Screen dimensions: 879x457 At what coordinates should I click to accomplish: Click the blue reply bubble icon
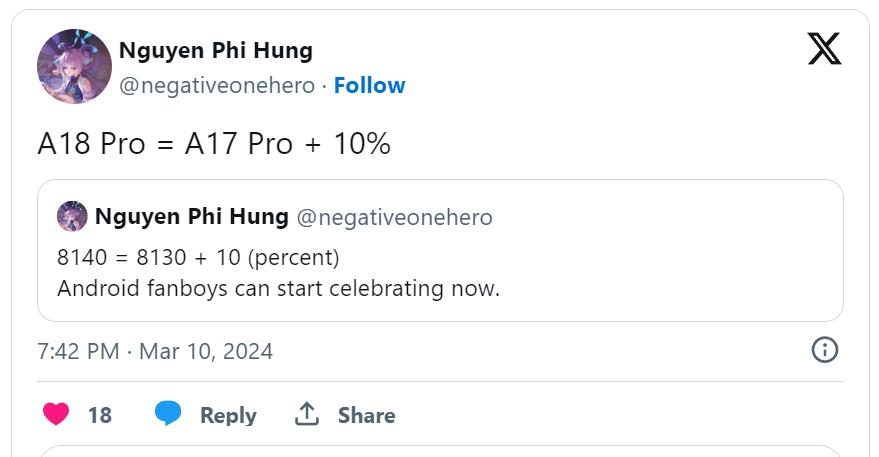click(168, 414)
